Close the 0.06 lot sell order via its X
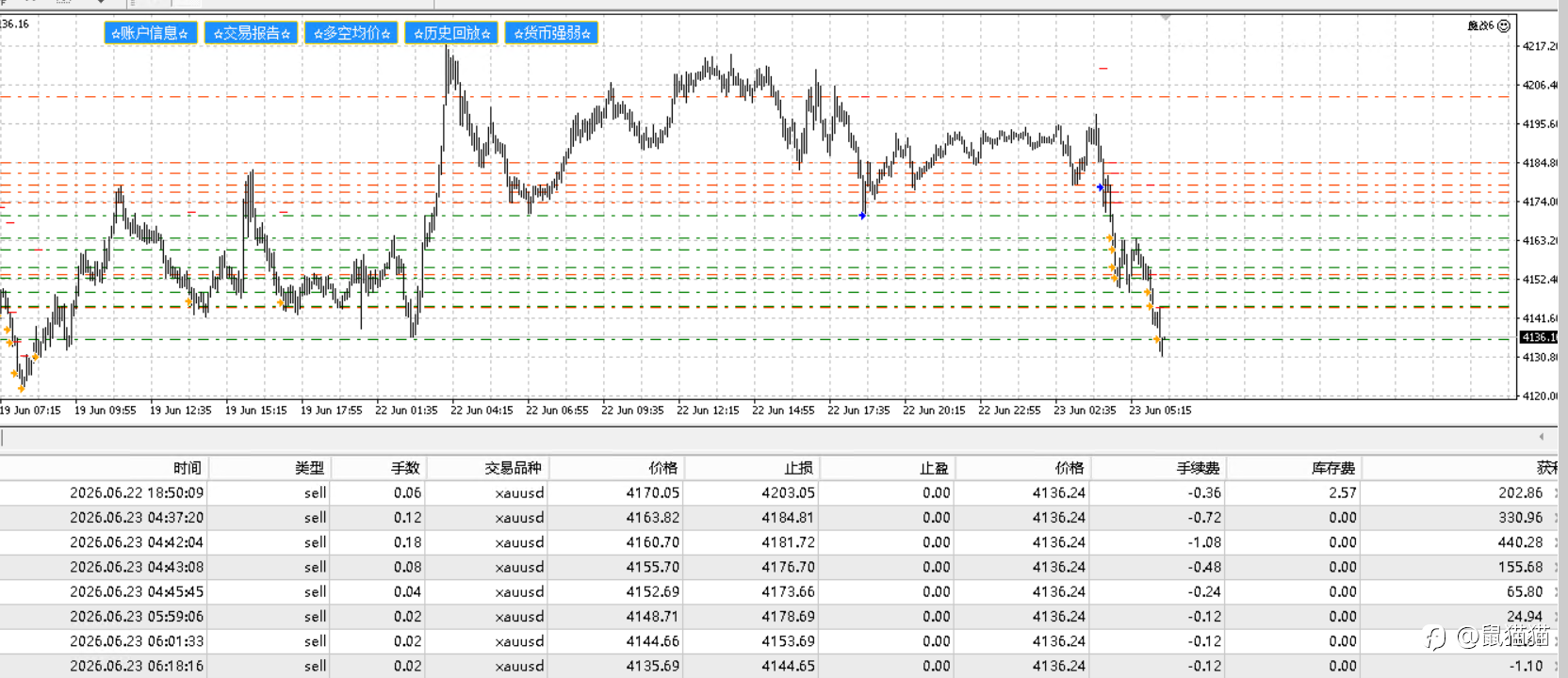This screenshot has width=1568, height=678. pyautogui.click(x=1556, y=492)
